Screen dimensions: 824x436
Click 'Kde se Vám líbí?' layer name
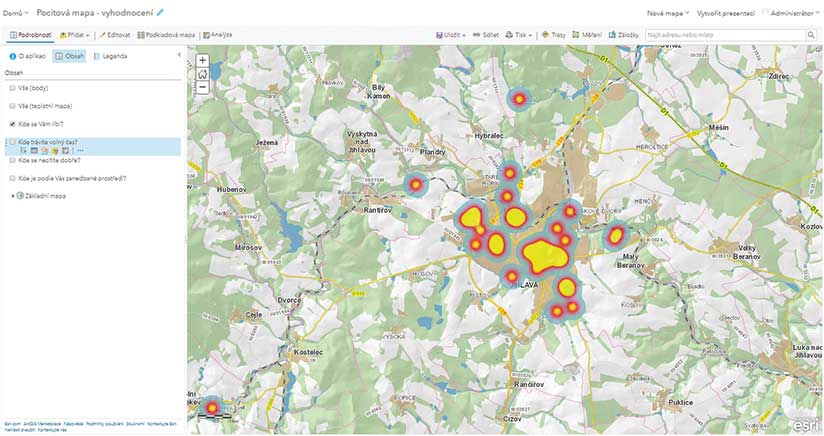pyautogui.click(x=41, y=124)
